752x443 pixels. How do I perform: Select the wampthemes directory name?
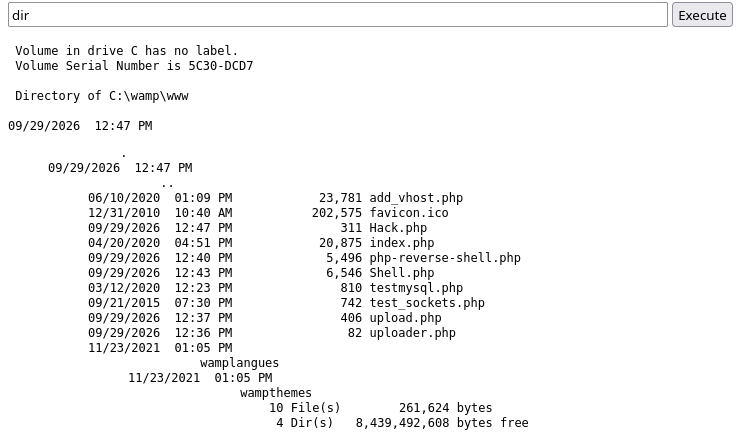(x=276, y=393)
